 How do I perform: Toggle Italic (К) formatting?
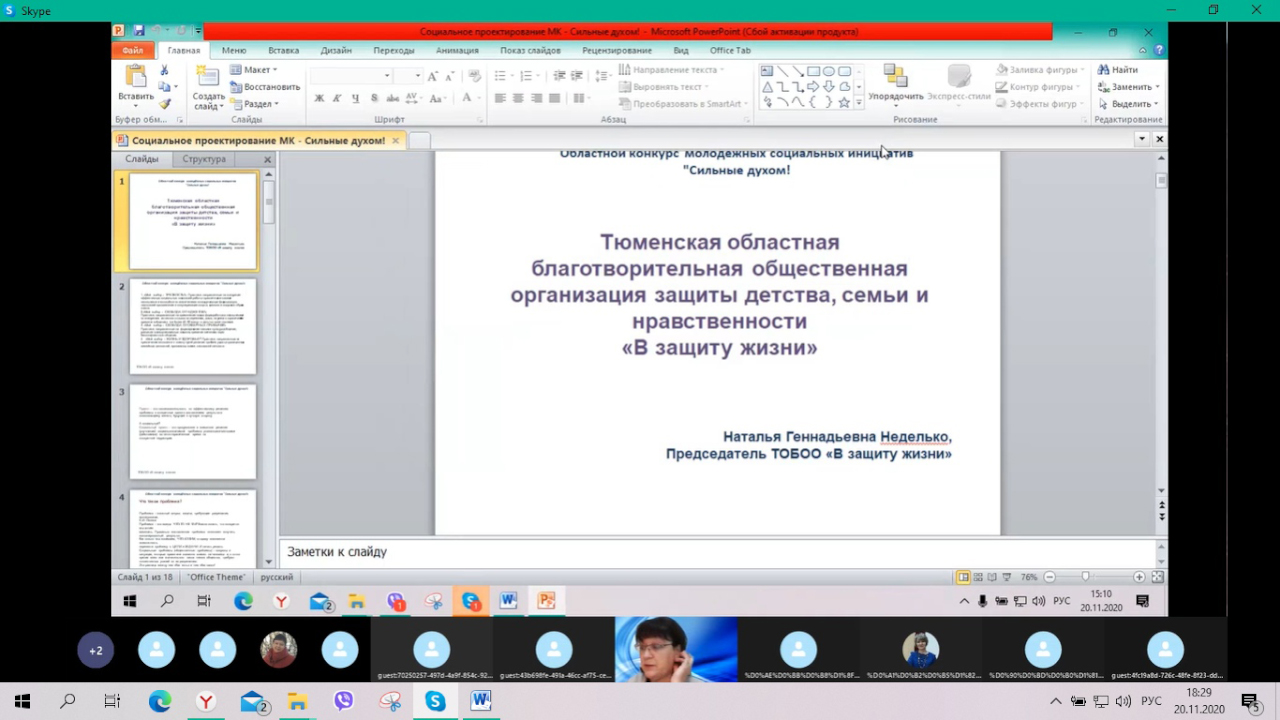point(337,98)
